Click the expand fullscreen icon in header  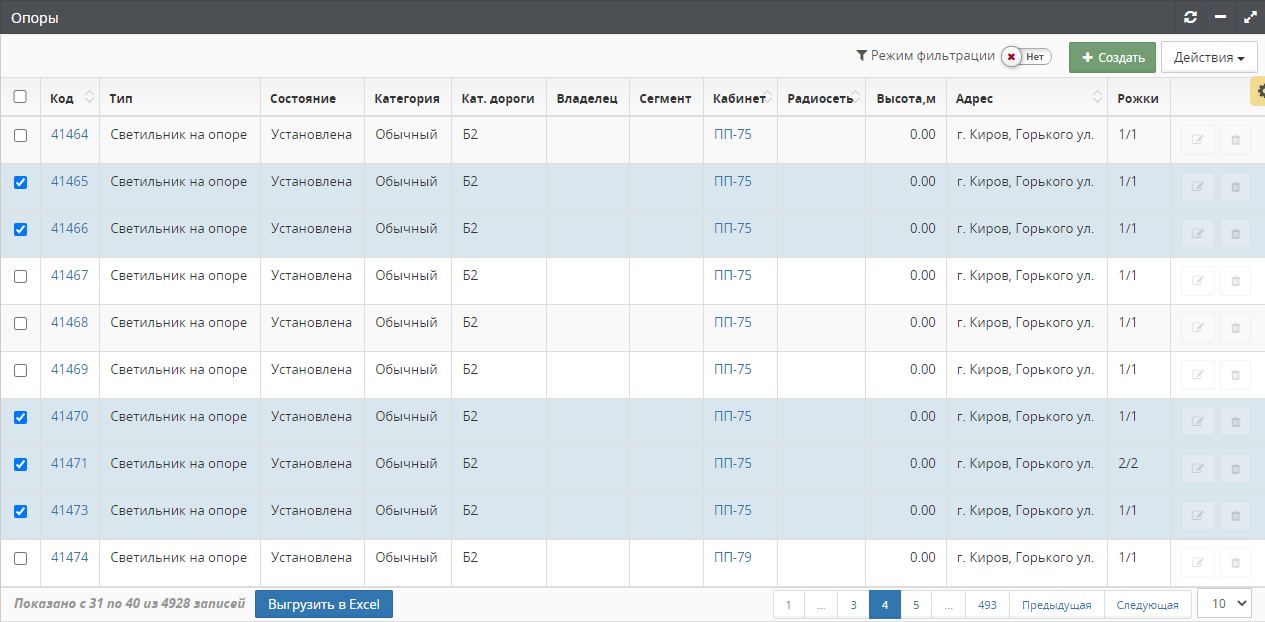(x=1249, y=17)
